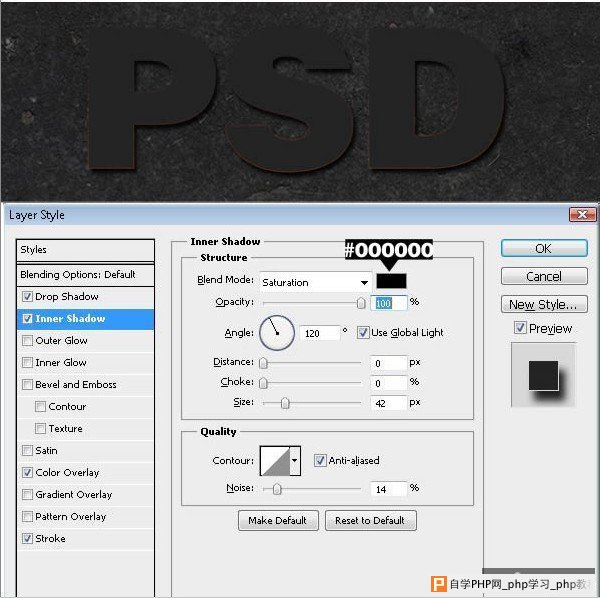Click the style preview thumbnail
This screenshot has height=598, width=600.
pyautogui.click(x=543, y=375)
